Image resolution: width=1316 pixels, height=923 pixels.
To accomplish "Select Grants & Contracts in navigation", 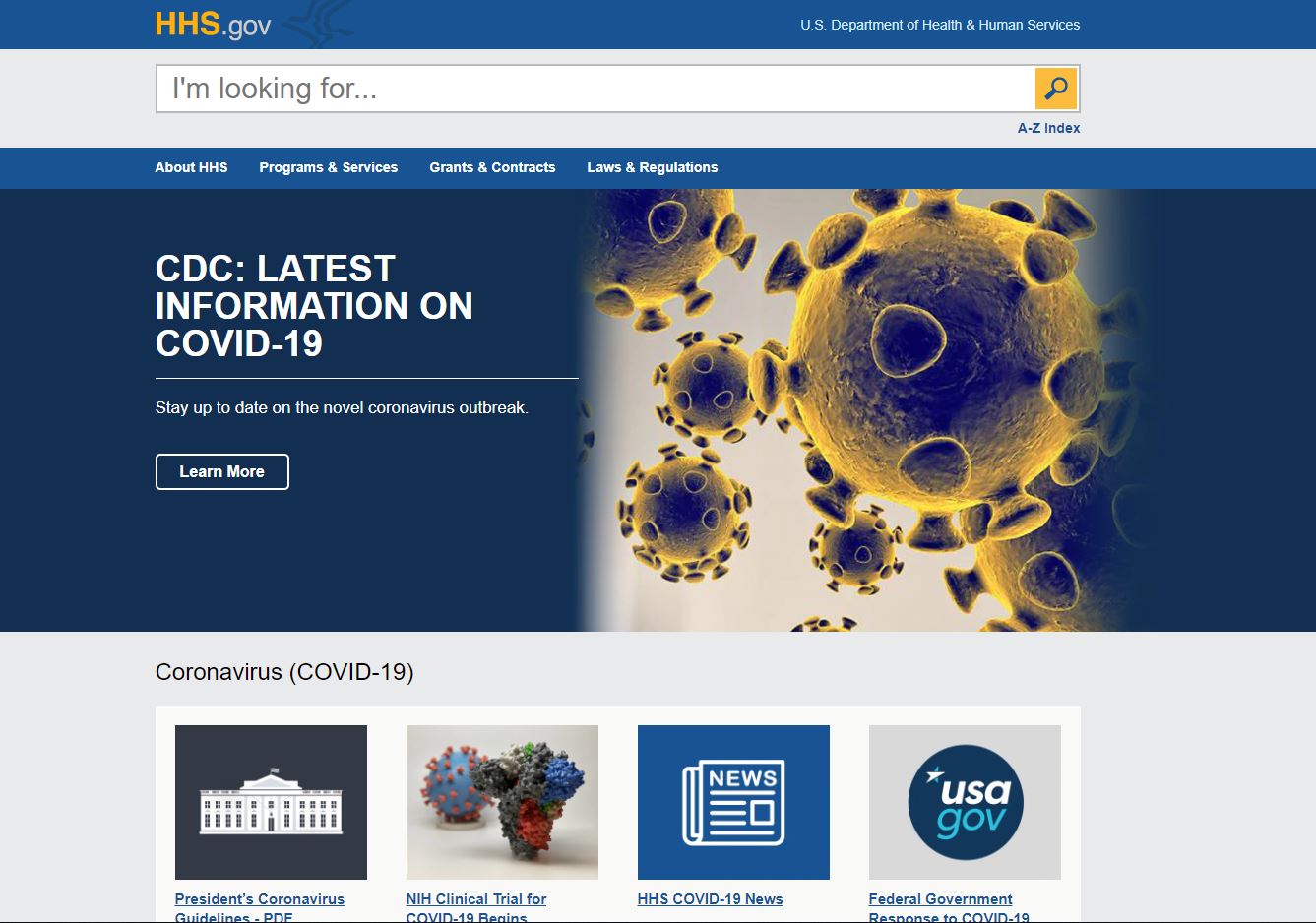I will tap(492, 167).
